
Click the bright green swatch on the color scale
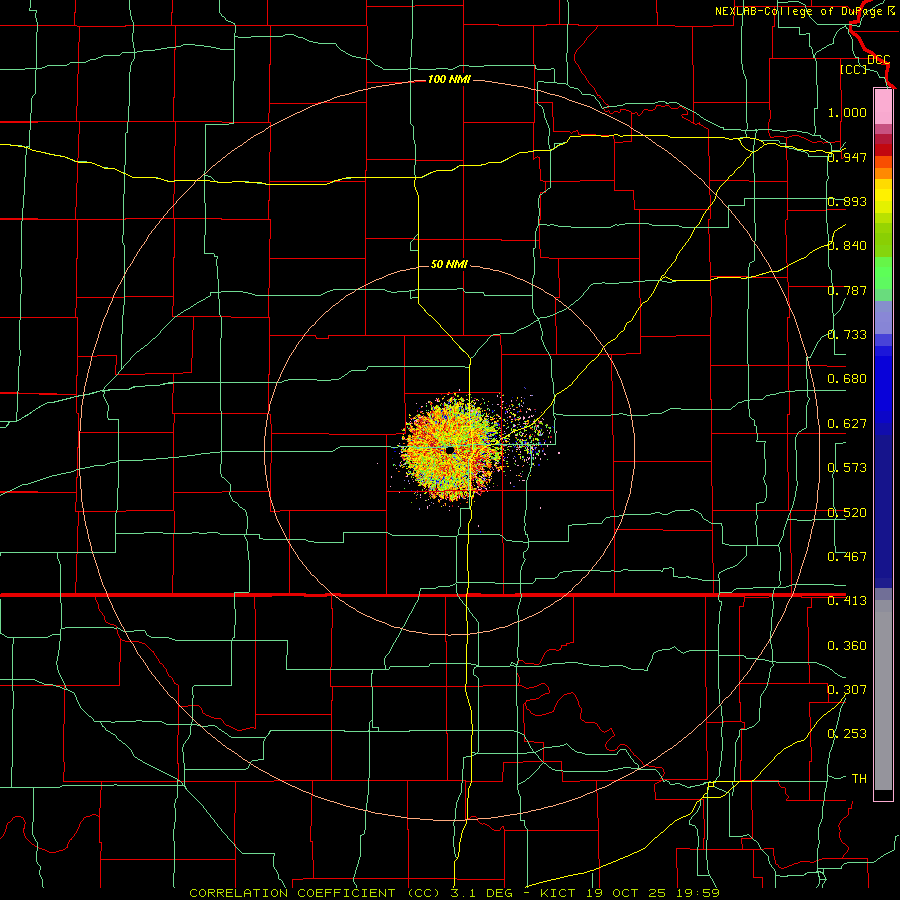point(883,273)
